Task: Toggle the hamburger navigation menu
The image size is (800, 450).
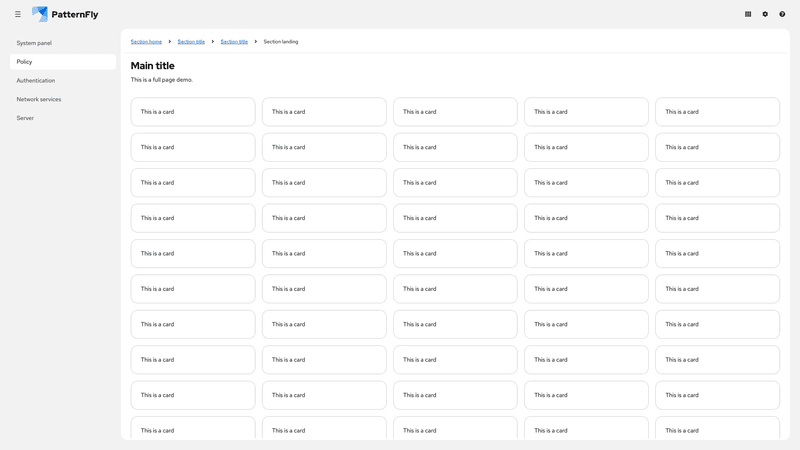Action: 17,14
